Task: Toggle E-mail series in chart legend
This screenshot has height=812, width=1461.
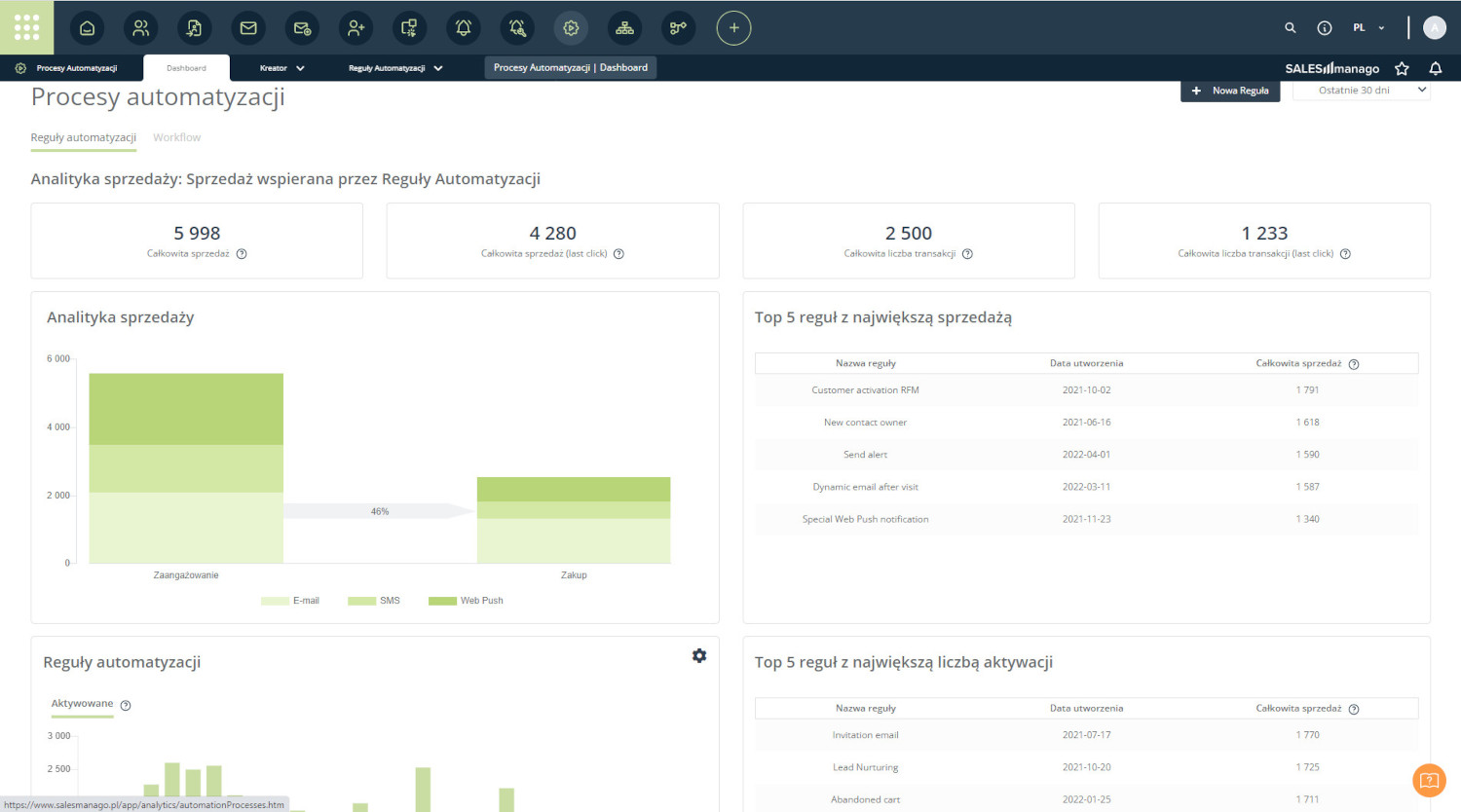Action: coord(290,601)
